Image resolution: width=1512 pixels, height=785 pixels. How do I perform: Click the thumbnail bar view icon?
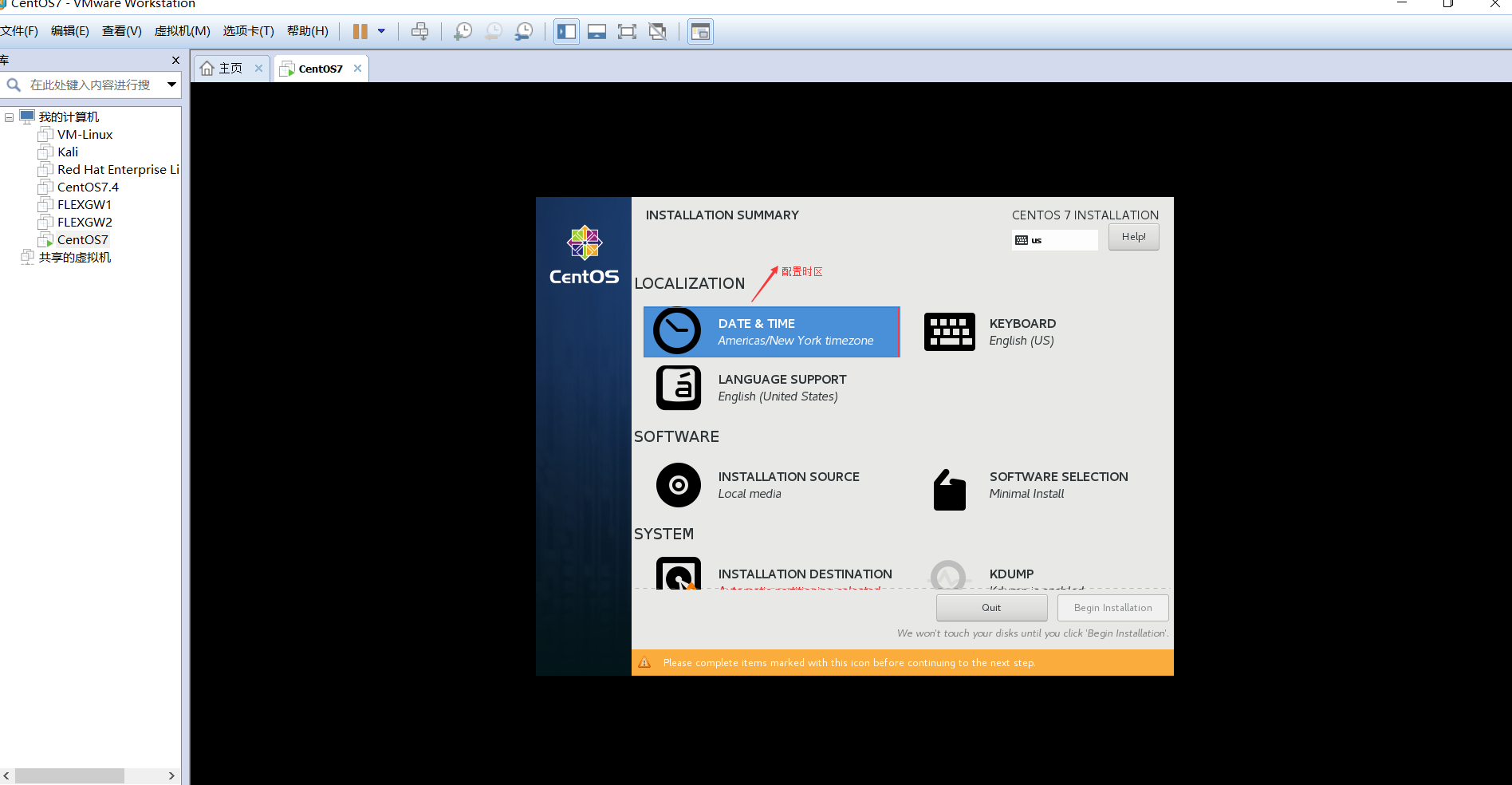[x=597, y=31]
